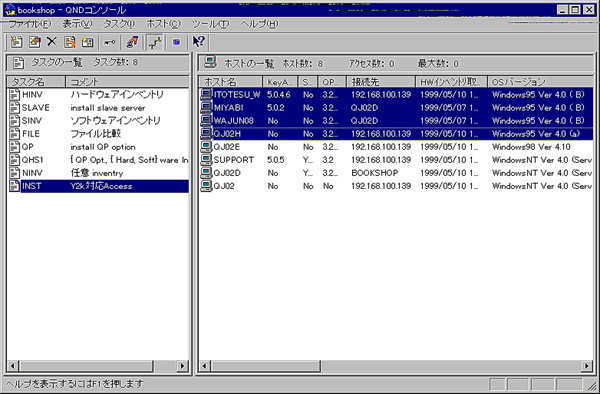Viewport: 600px width, 394px height.
Task: Click the computer icon of host ITOTESU_W
Action: pos(207,94)
